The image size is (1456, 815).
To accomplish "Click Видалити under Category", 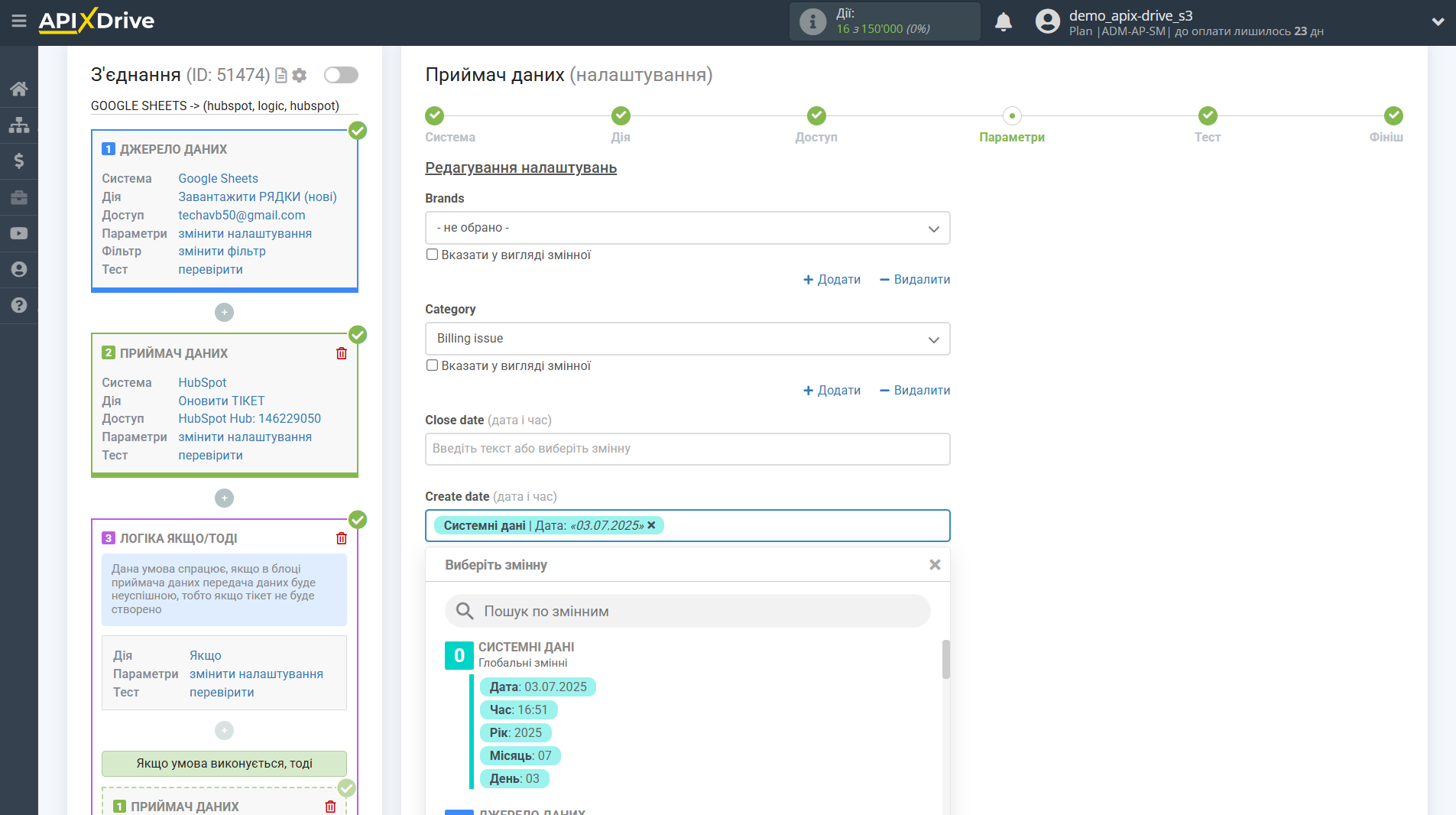I will [x=915, y=391].
